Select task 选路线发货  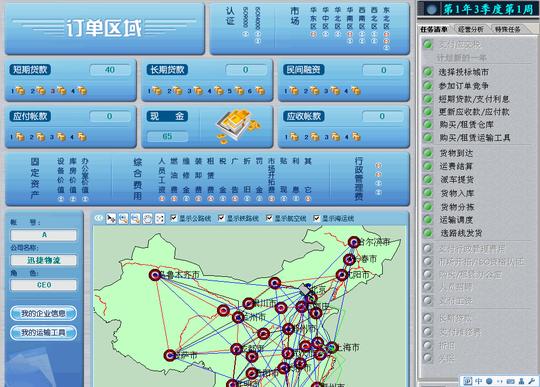(461, 233)
